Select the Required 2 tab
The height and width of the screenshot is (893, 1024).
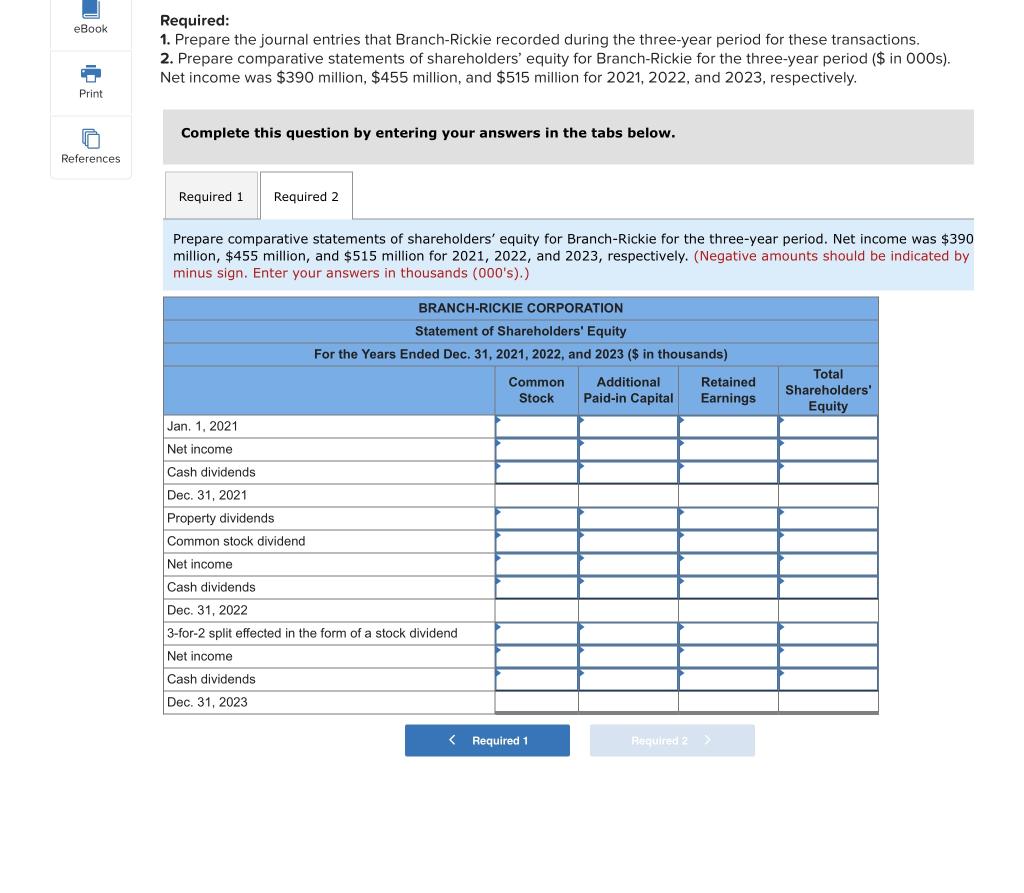(x=306, y=196)
